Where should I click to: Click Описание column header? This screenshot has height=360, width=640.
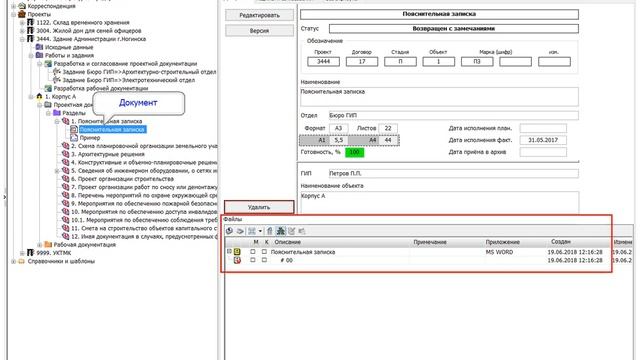coord(287,242)
